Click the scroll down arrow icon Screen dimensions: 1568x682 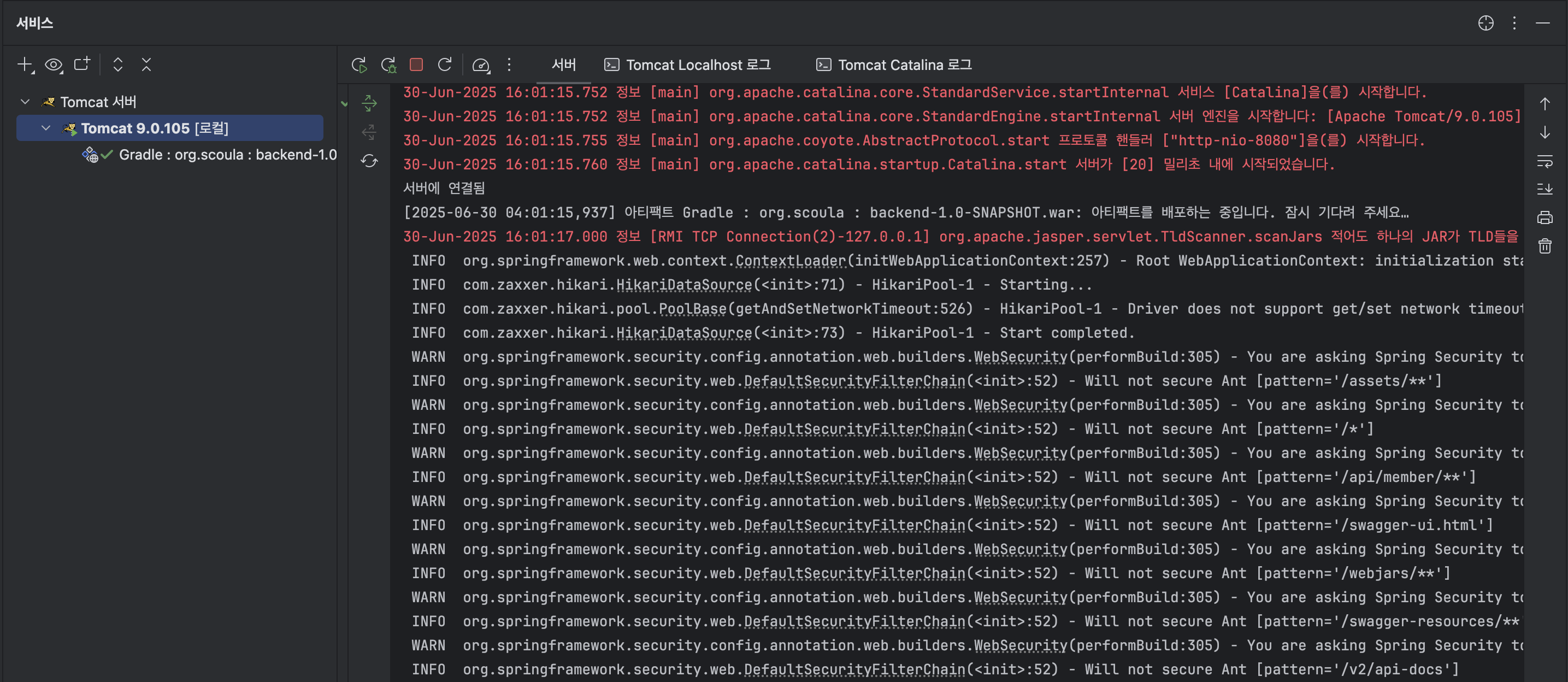tap(1545, 133)
